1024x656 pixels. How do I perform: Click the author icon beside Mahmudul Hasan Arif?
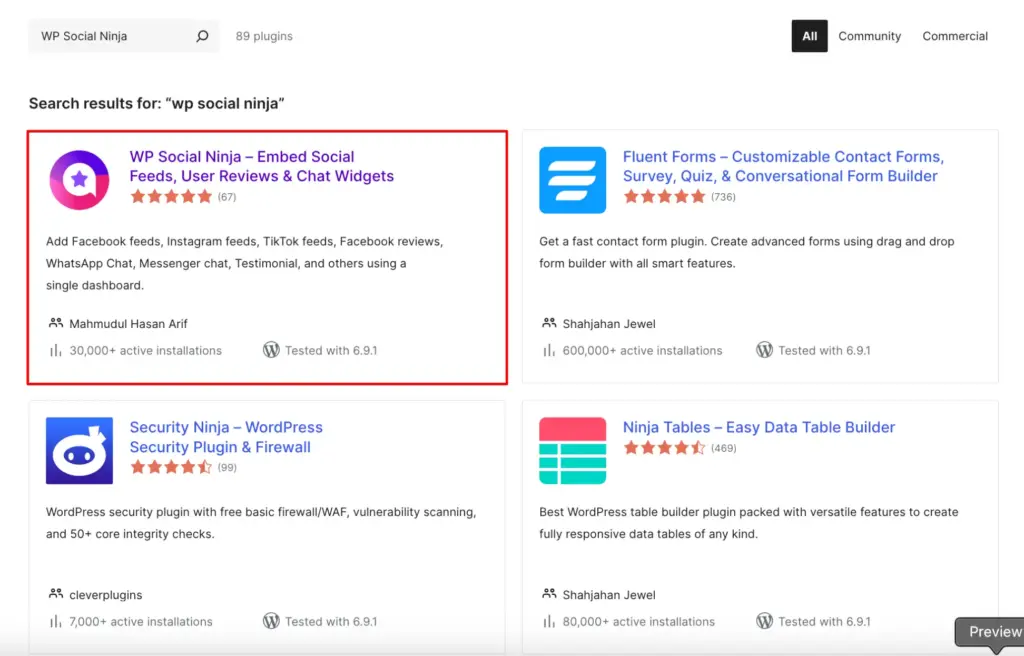(55, 323)
